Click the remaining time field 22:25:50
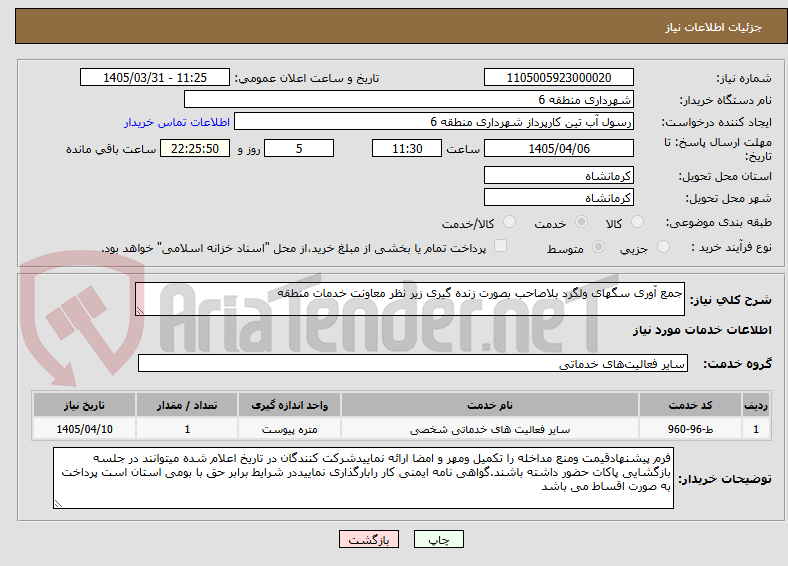Image resolution: width=788 pixels, height=566 pixels. [x=195, y=148]
